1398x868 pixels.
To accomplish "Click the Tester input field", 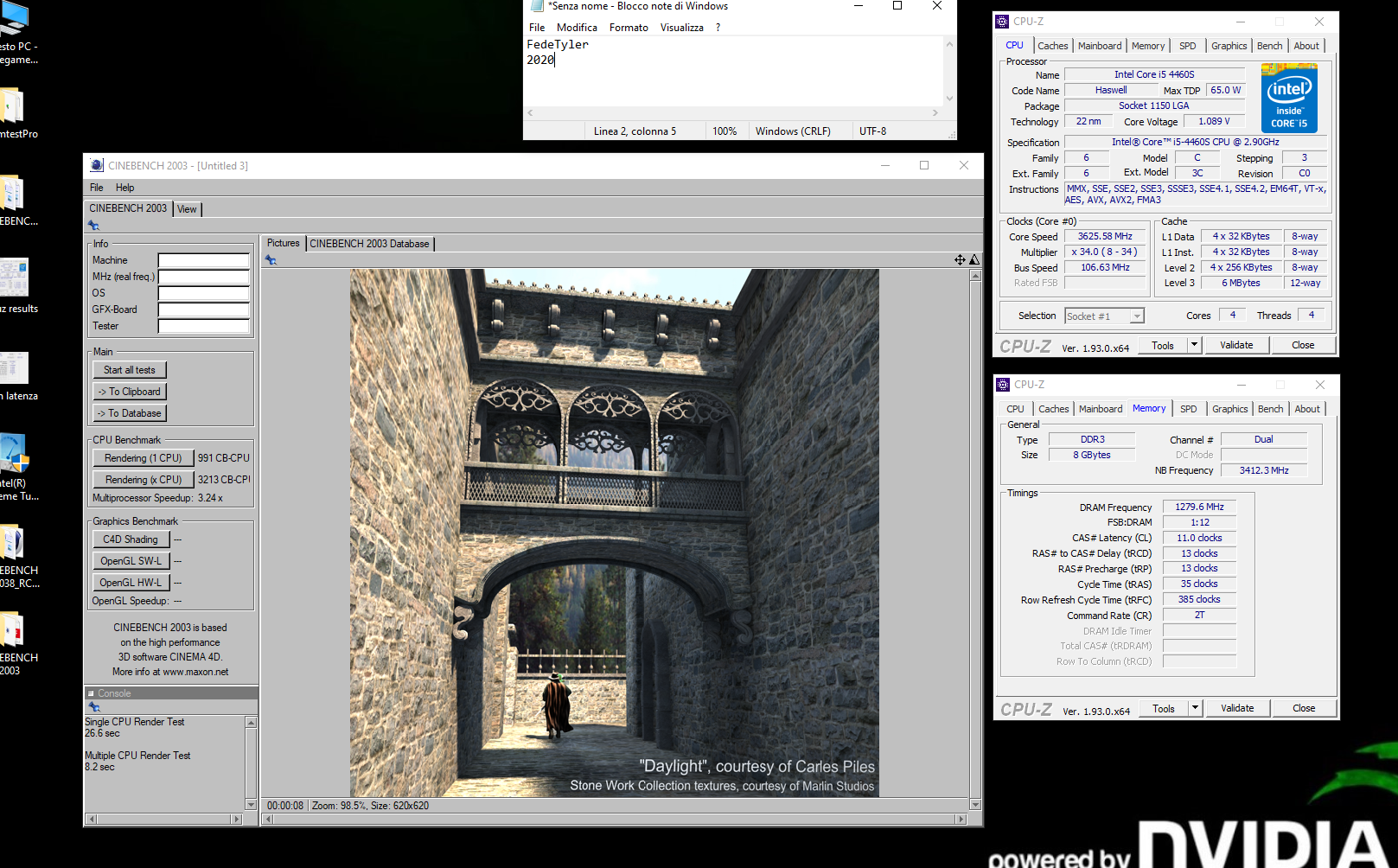I will pyautogui.click(x=204, y=326).
